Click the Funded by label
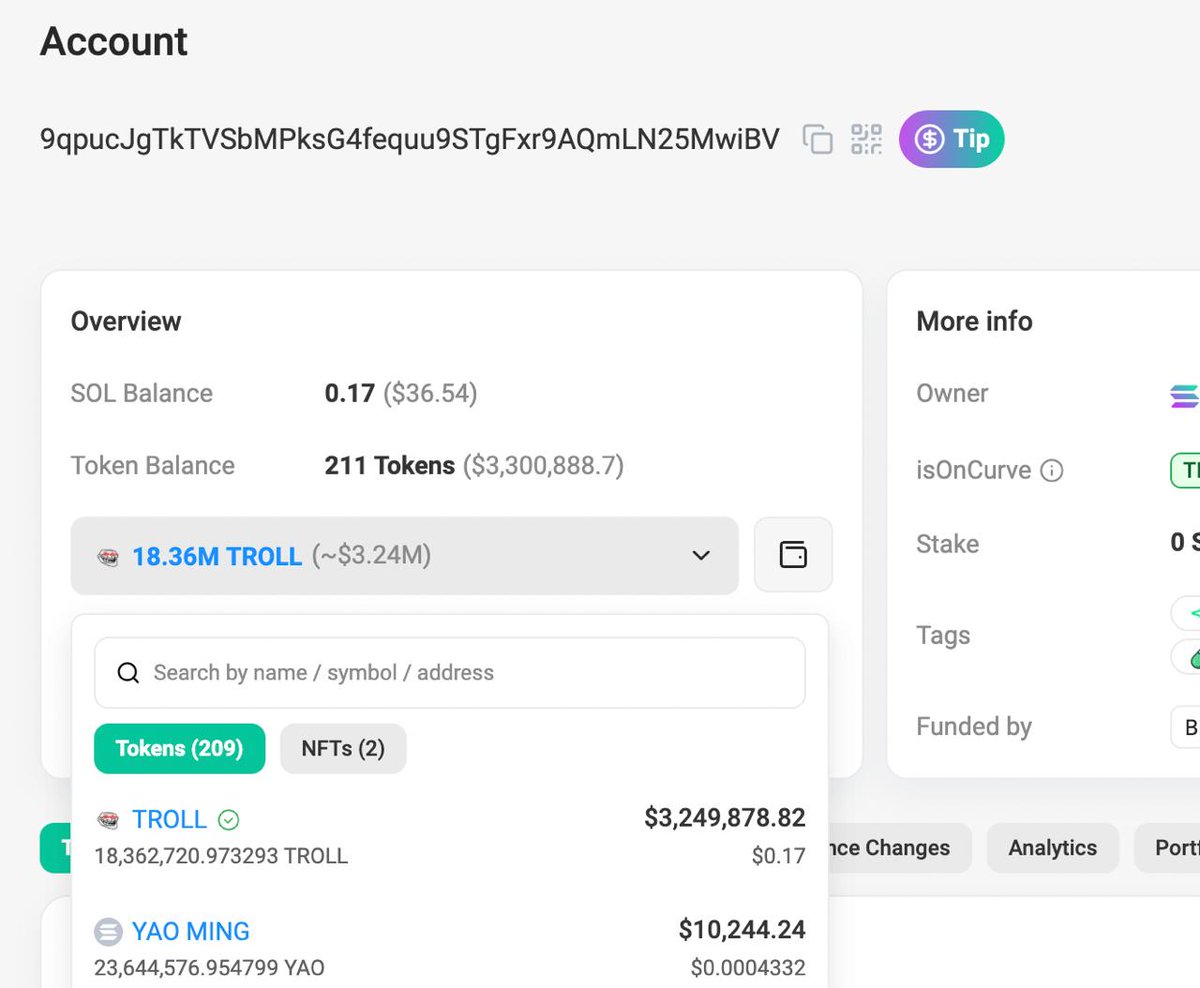 click(974, 727)
